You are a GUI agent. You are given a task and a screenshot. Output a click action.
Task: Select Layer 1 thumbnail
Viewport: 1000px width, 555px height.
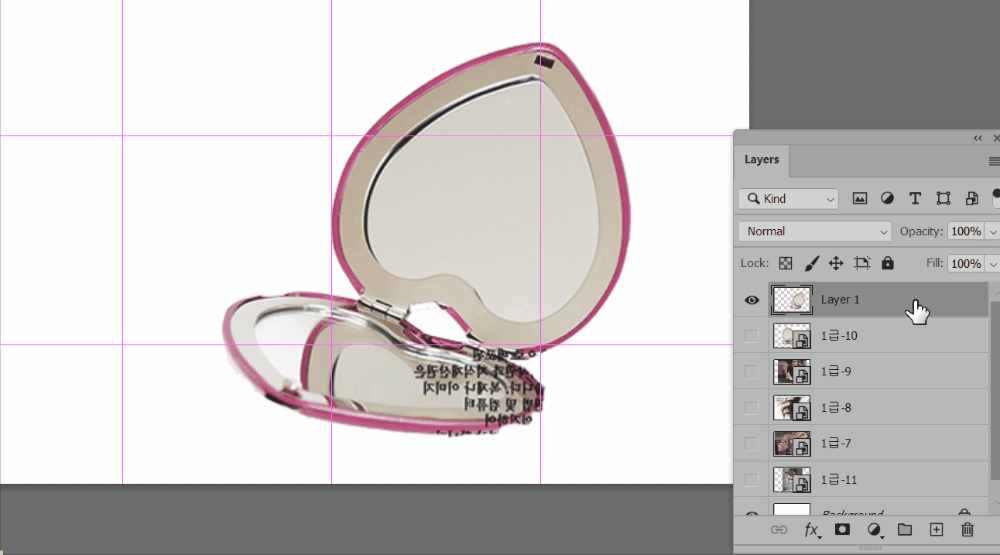click(x=792, y=300)
